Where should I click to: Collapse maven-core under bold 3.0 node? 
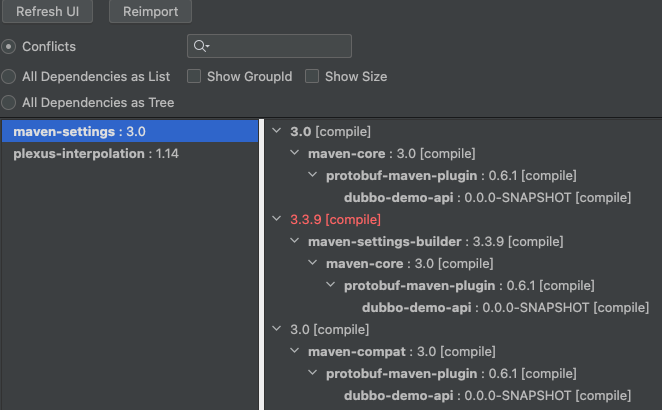pos(295,153)
